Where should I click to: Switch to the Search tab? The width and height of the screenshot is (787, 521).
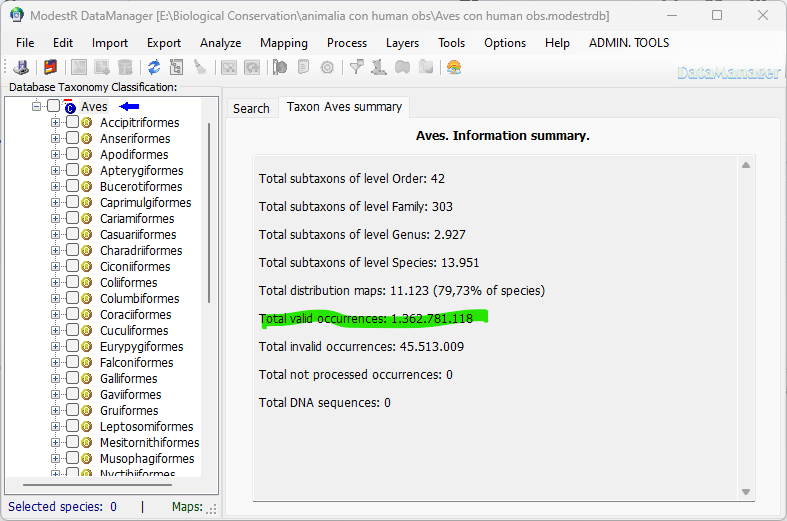[x=251, y=108]
